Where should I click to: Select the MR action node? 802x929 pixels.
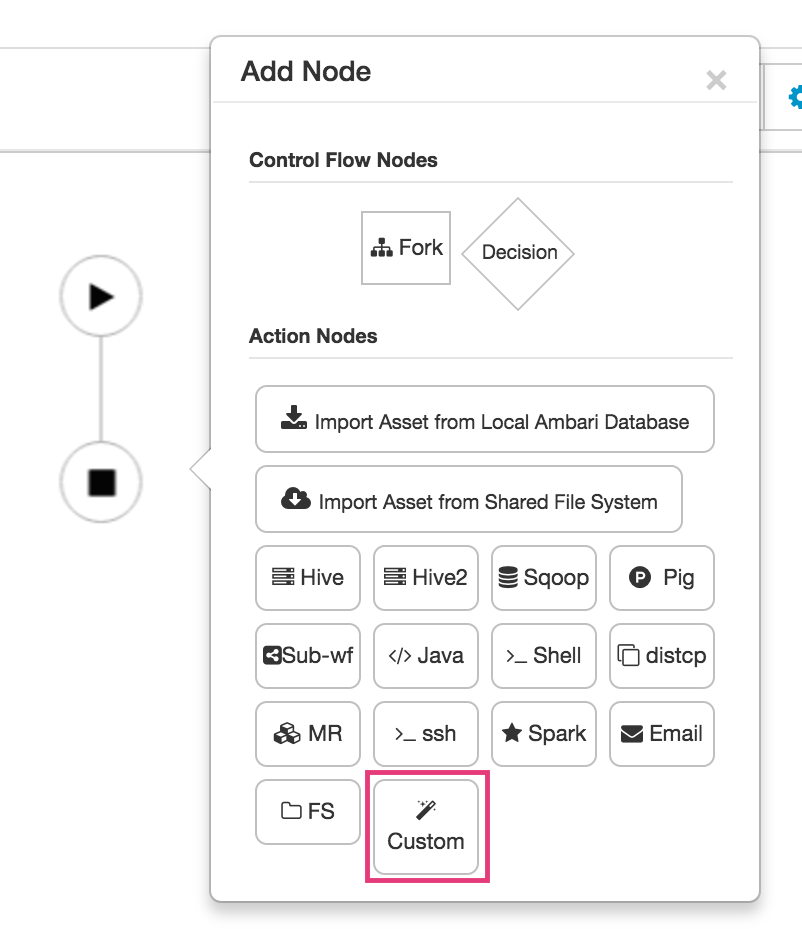pos(307,734)
